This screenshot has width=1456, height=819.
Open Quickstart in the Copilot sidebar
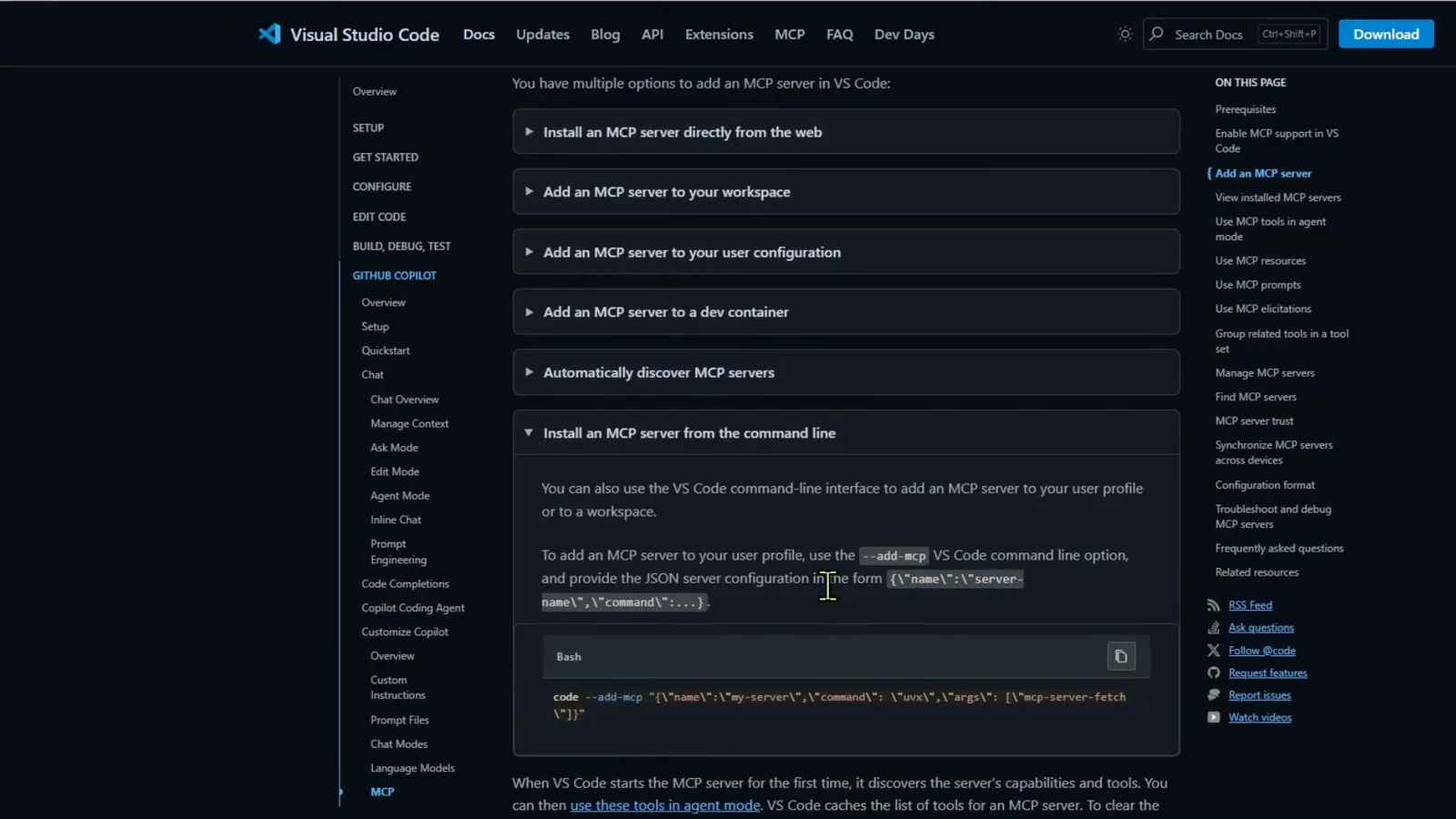tap(386, 351)
